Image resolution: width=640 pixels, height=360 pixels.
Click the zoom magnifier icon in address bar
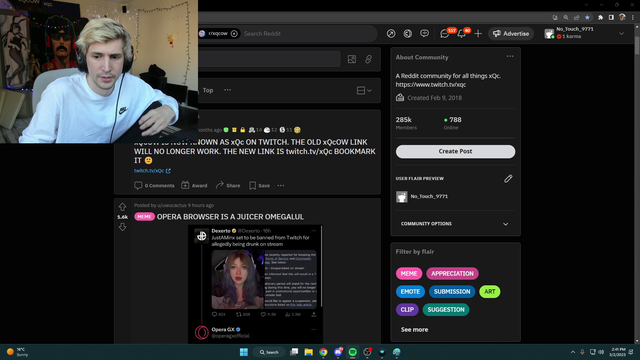[566, 18]
